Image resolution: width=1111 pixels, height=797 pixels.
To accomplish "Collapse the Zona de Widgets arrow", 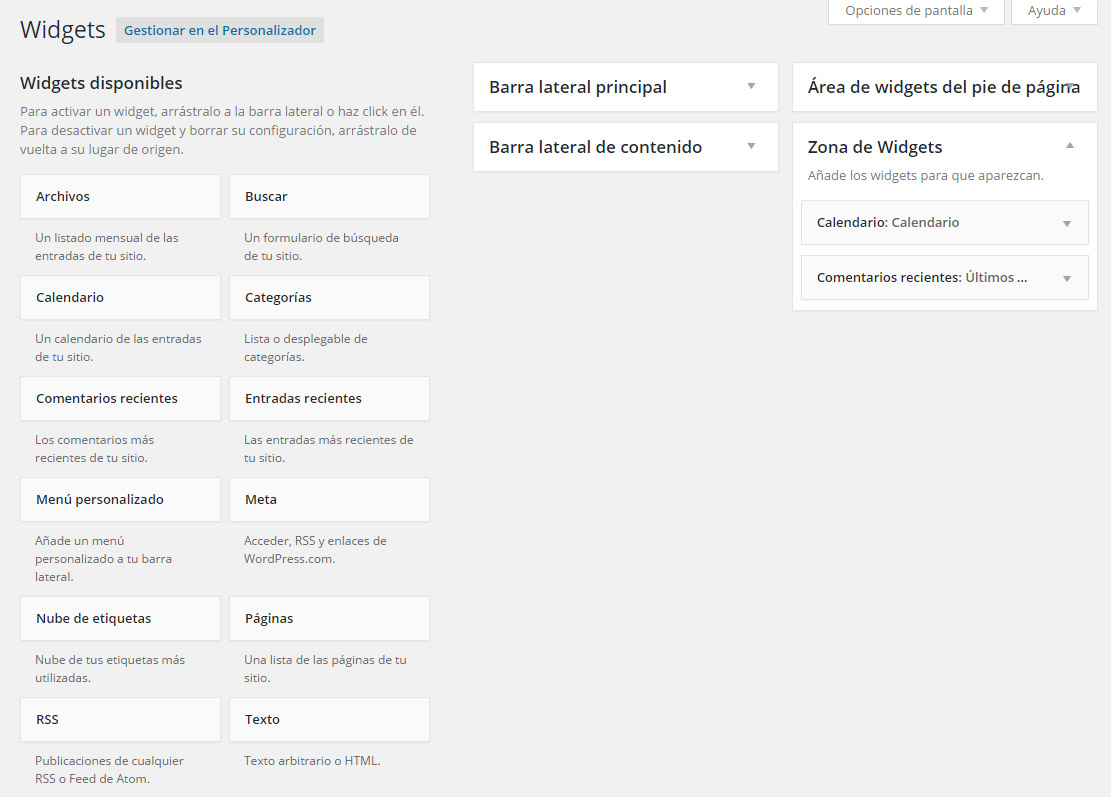I will click(1070, 146).
